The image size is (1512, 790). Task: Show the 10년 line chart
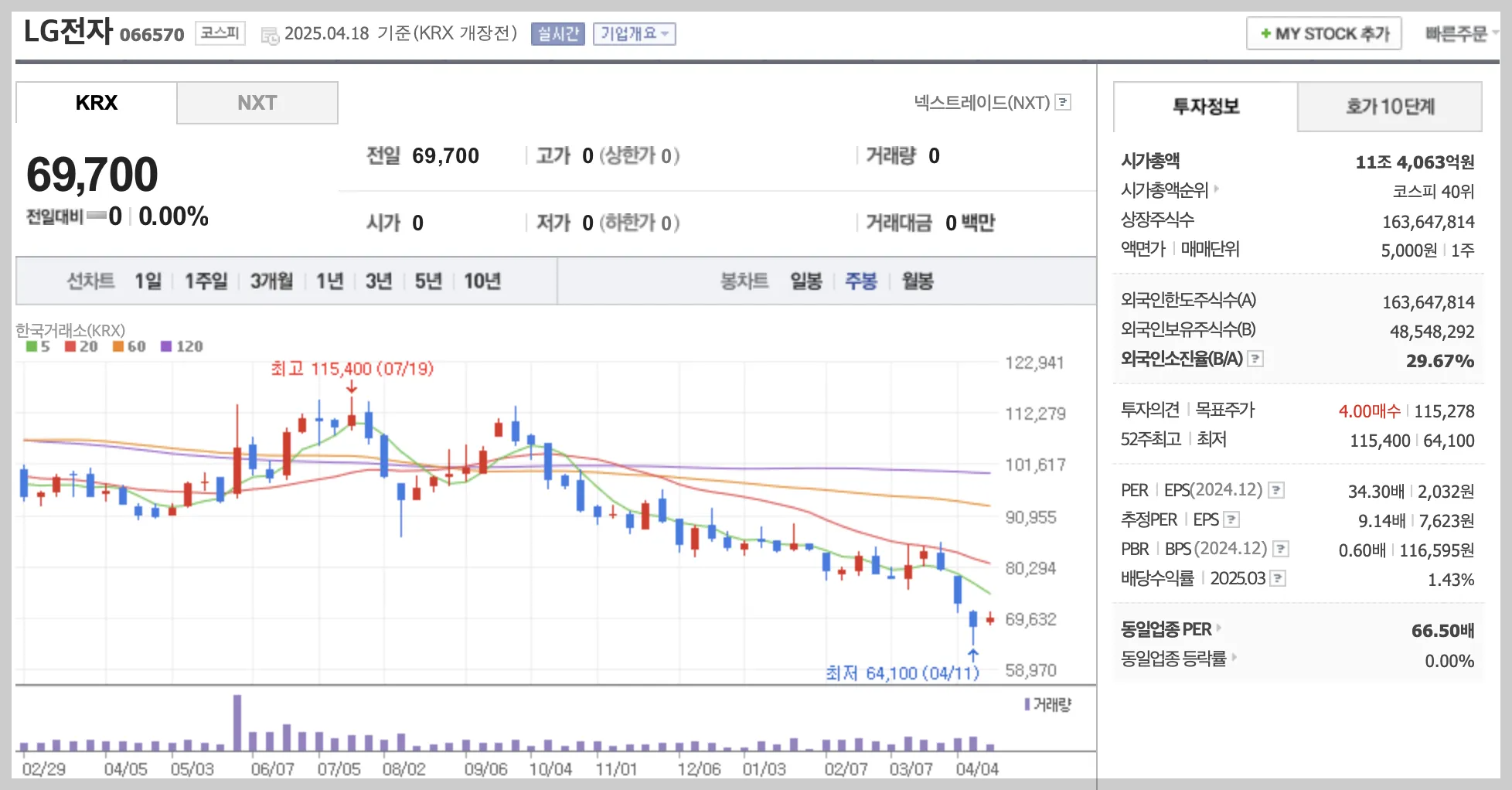click(482, 281)
